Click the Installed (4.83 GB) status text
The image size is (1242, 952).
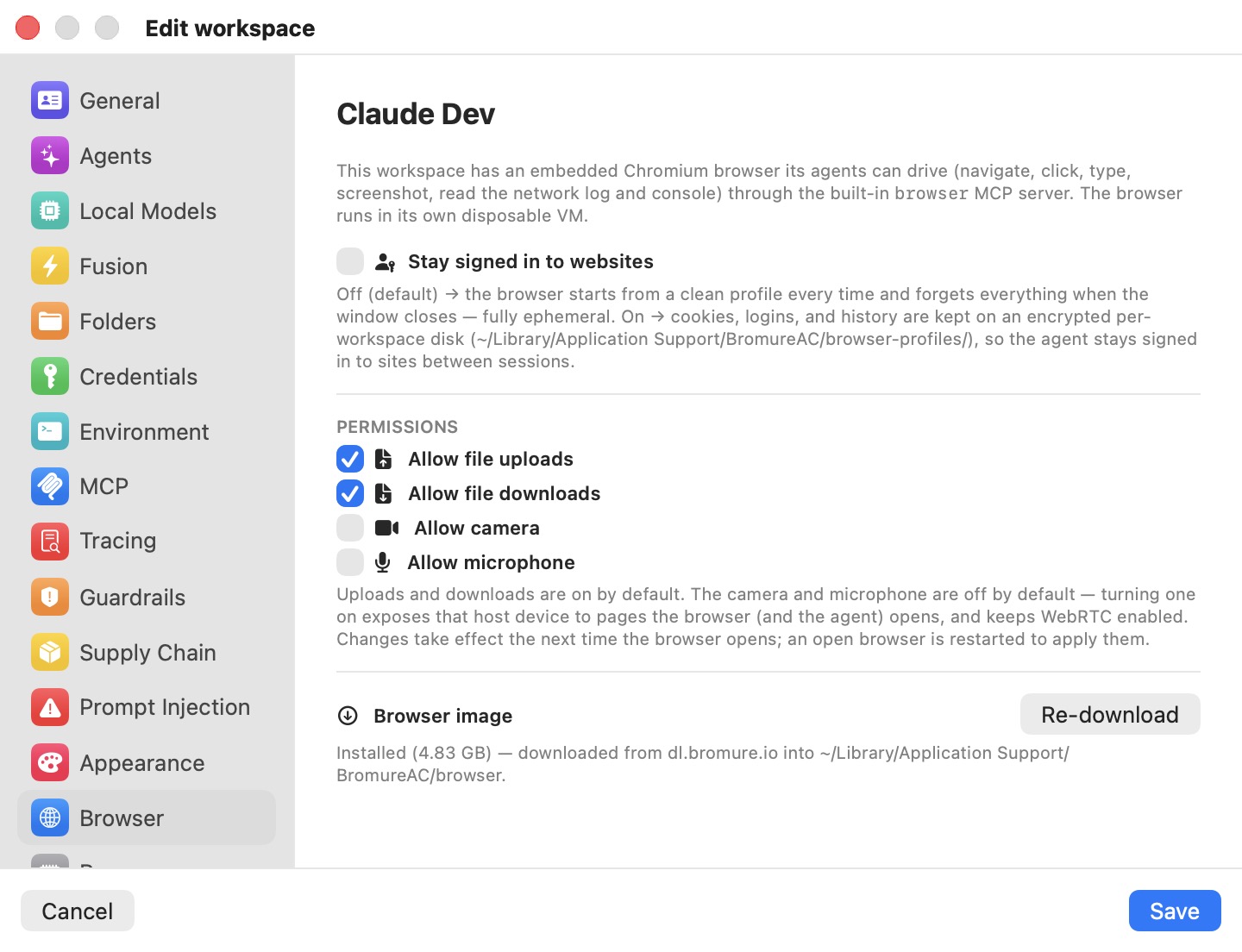(703, 764)
